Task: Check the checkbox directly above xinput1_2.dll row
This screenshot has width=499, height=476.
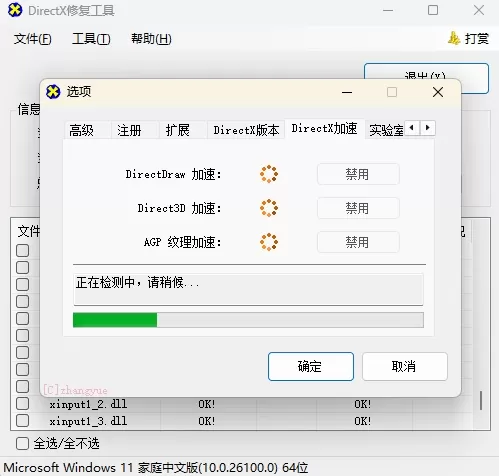Action: point(22,386)
